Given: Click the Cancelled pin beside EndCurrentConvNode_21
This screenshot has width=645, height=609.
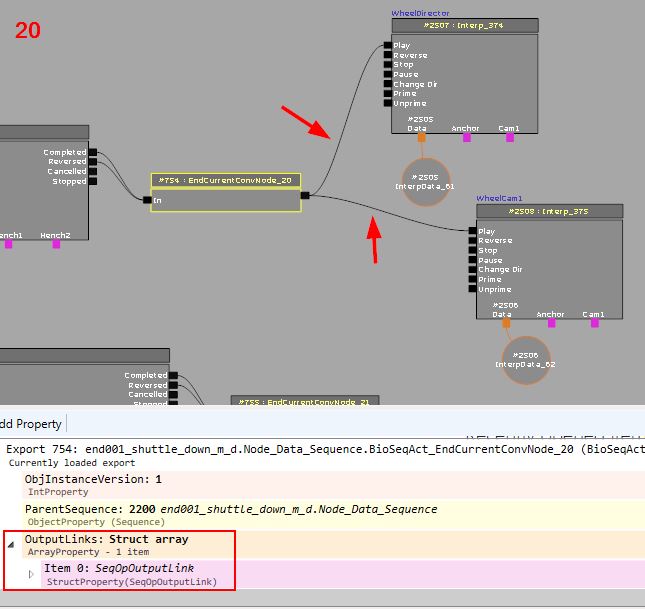Looking at the screenshot, I should pyautogui.click(x=174, y=395).
